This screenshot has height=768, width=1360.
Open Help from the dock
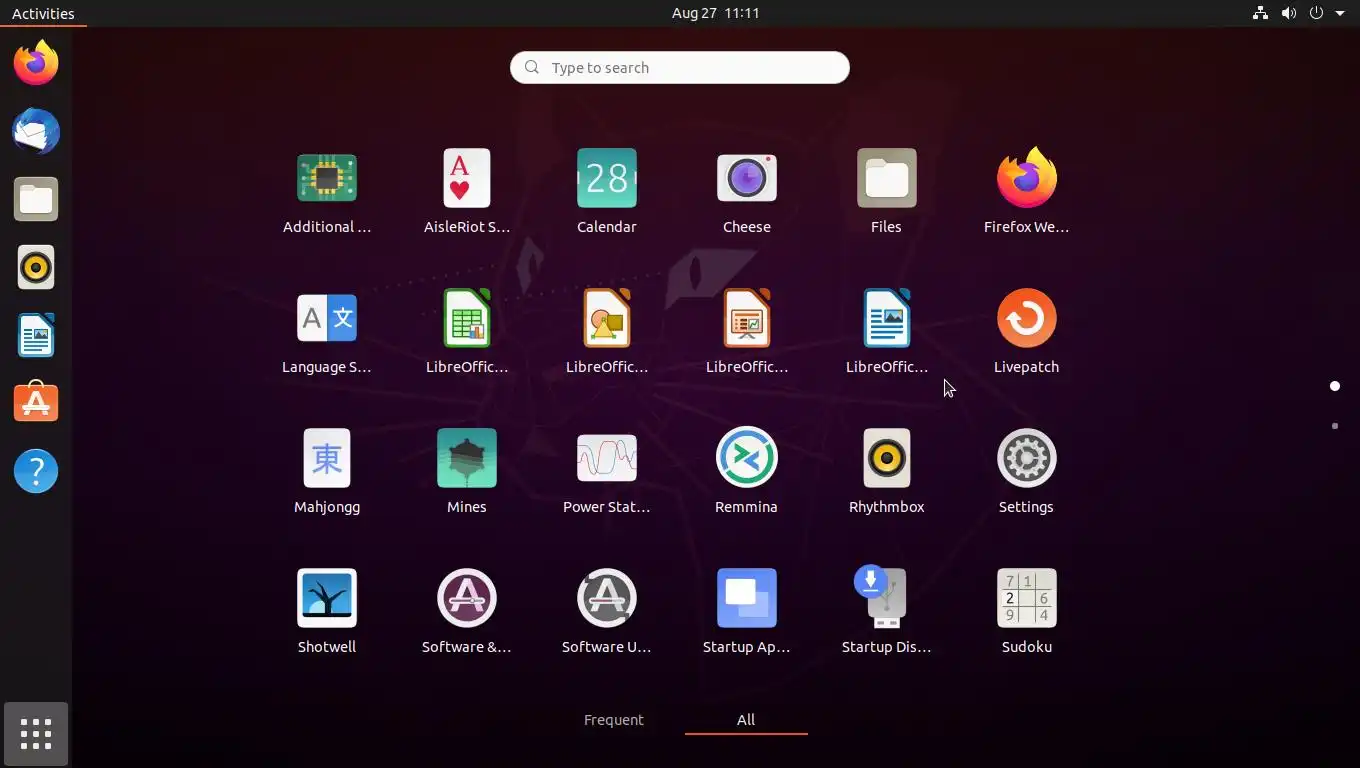click(x=36, y=471)
